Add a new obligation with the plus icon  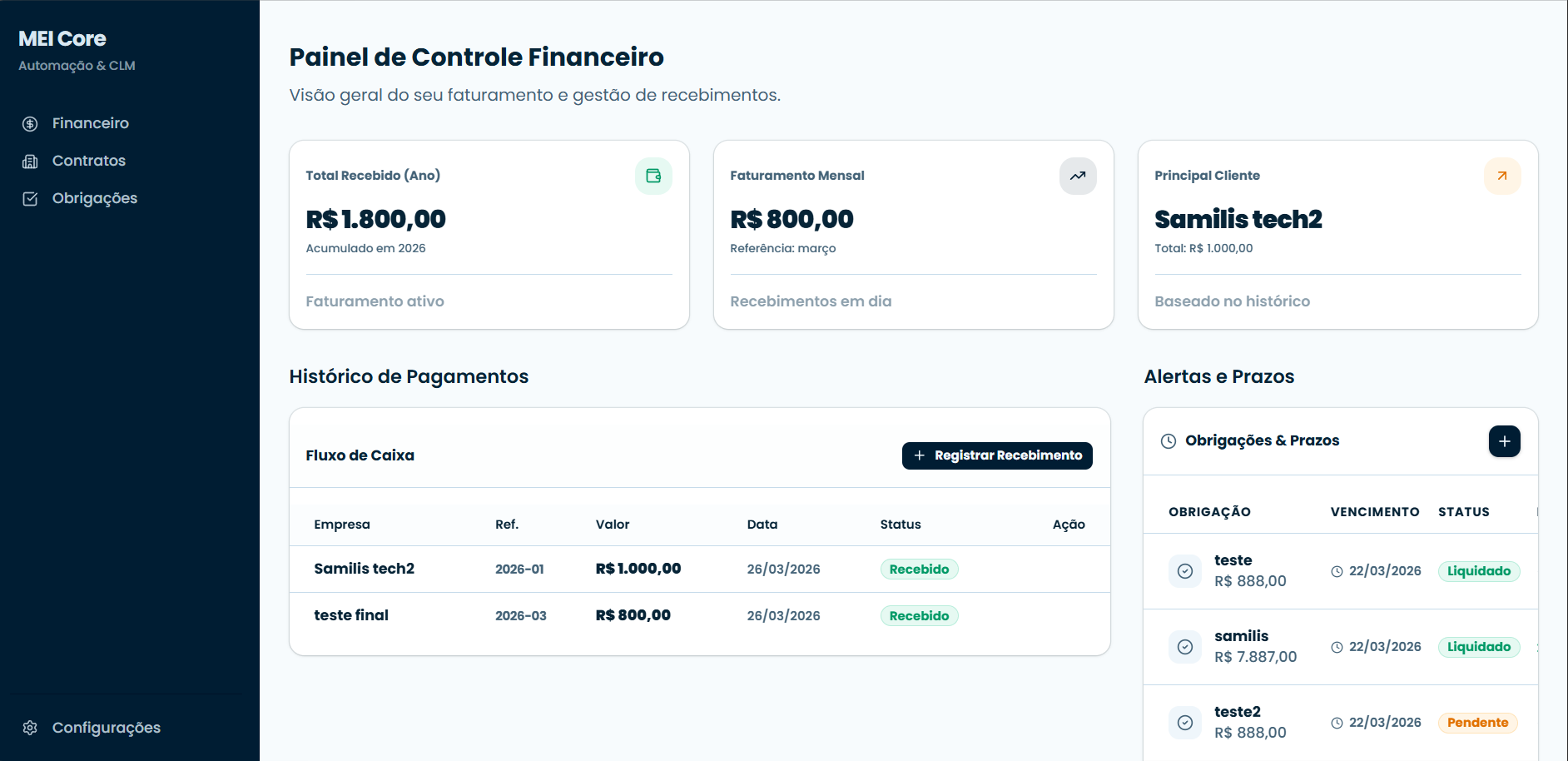click(x=1504, y=441)
